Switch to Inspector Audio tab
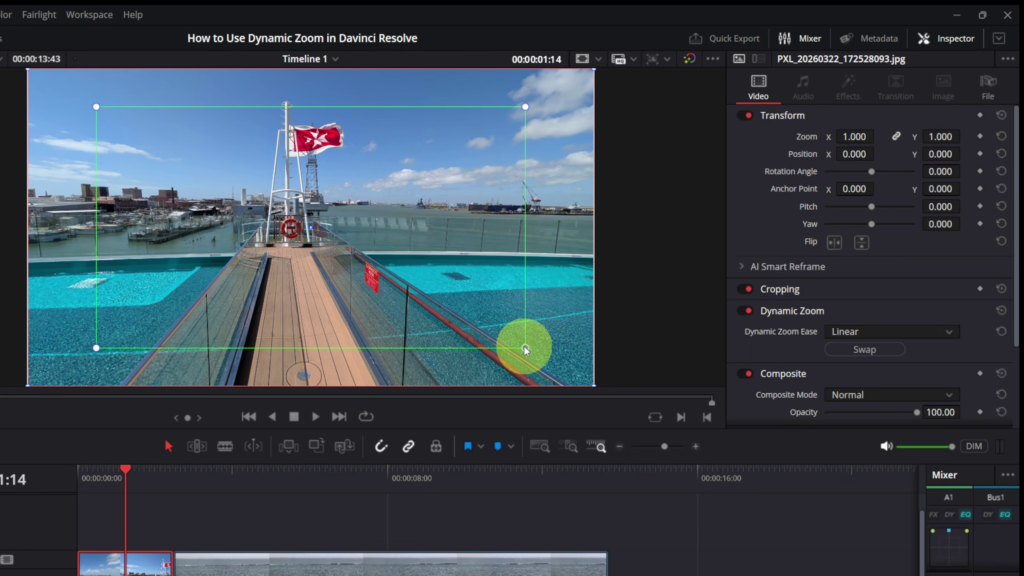The width and height of the screenshot is (1024, 576). [x=803, y=87]
